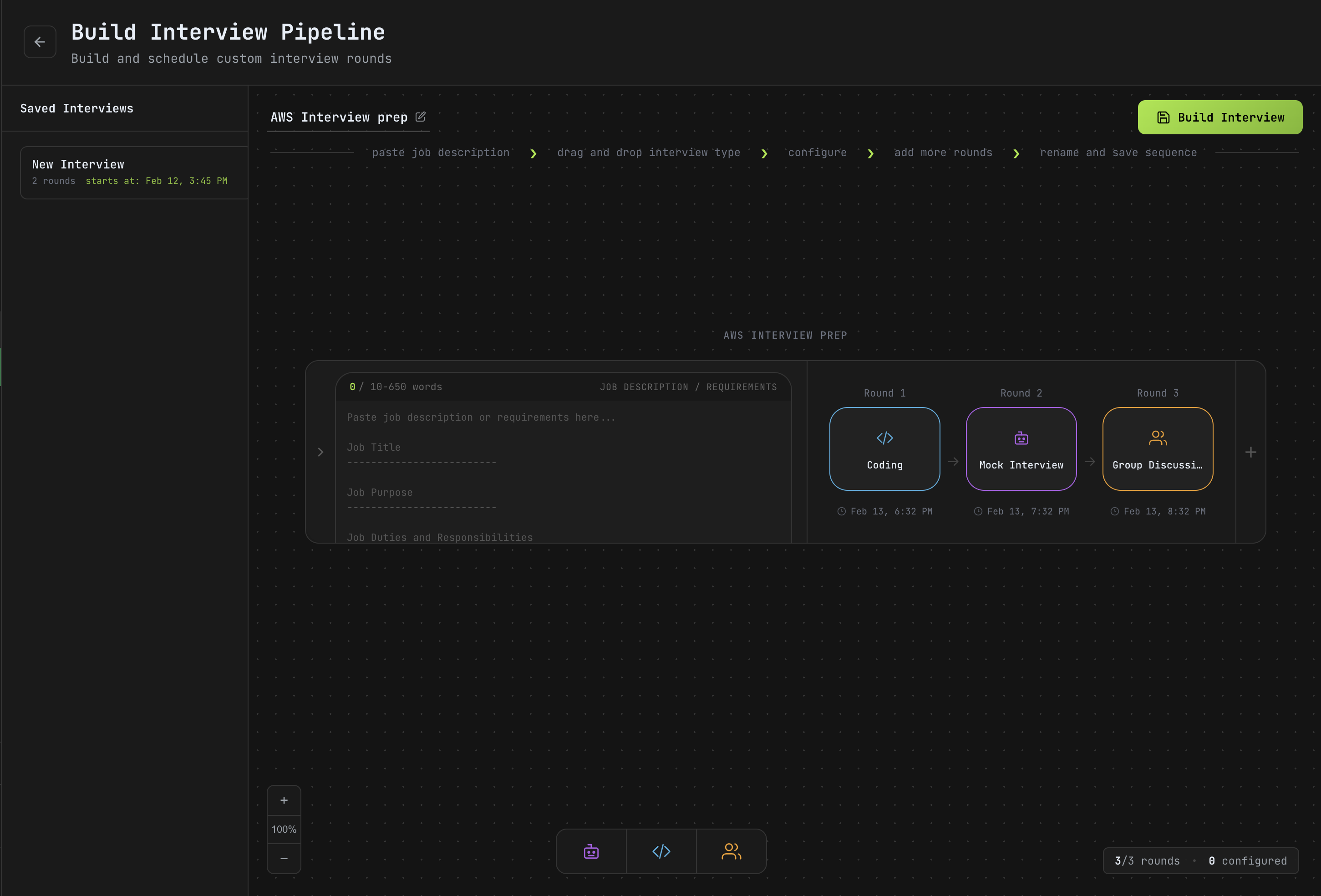Screen dimensions: 1321x896
Task: Select the Coding code icon in bottom dock
Action: point(660,851)
